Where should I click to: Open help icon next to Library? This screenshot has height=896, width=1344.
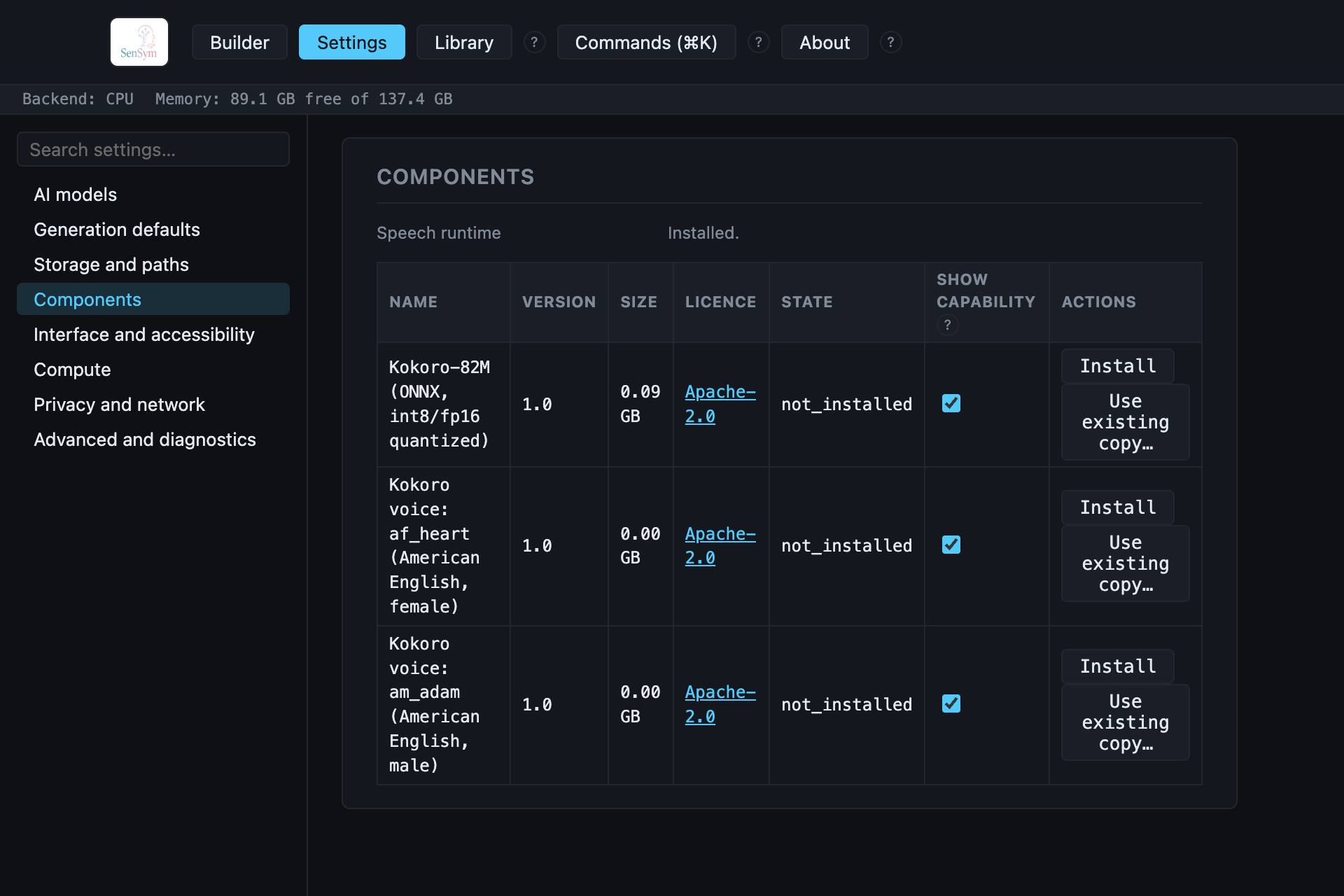[534, 42]
